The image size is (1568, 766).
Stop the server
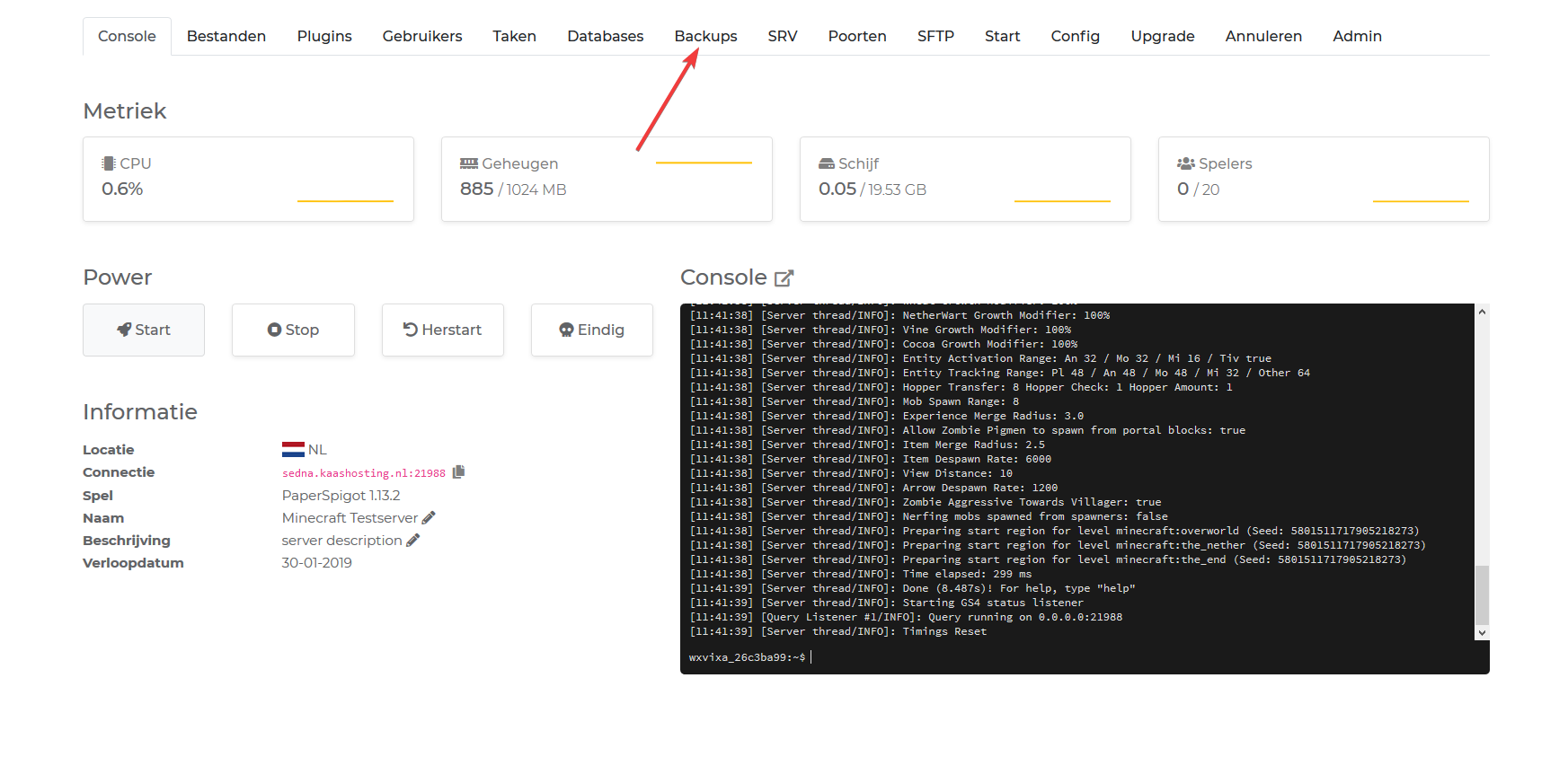click(x=293, y=330)
